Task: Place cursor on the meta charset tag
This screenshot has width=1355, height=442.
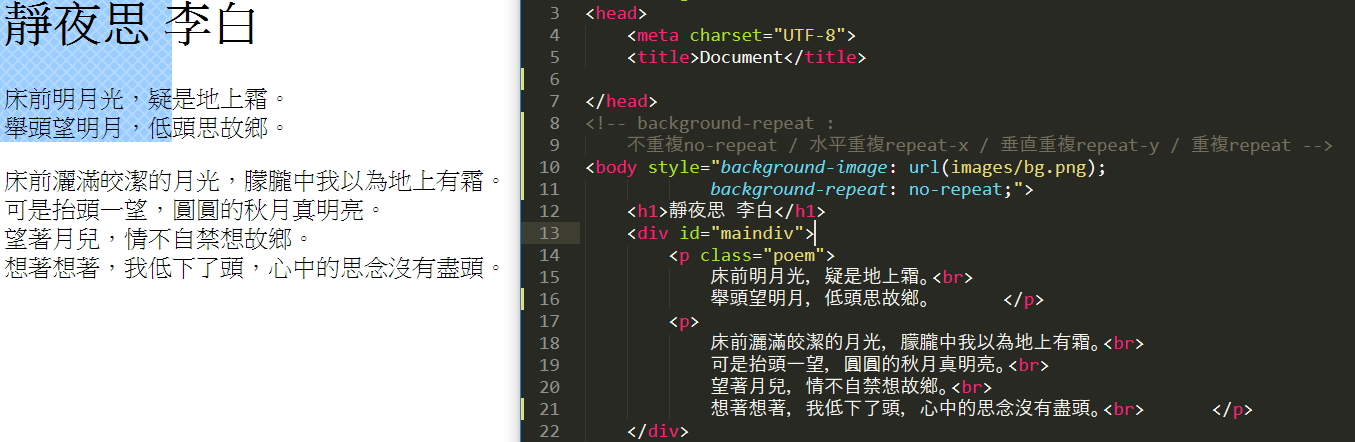Action: click(x=740, y=35)
